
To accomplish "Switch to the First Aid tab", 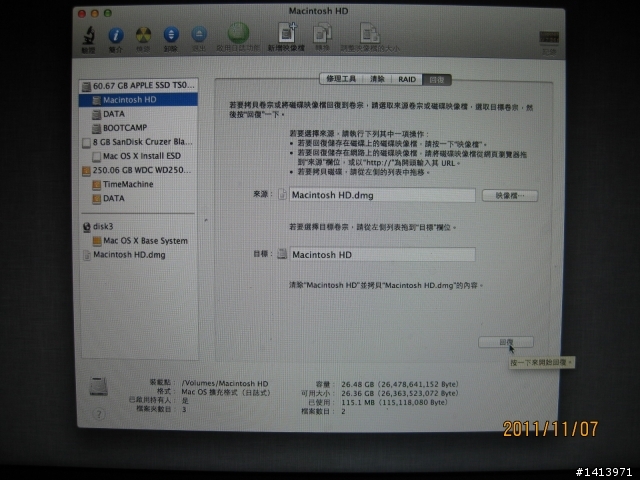I will 341,79.
